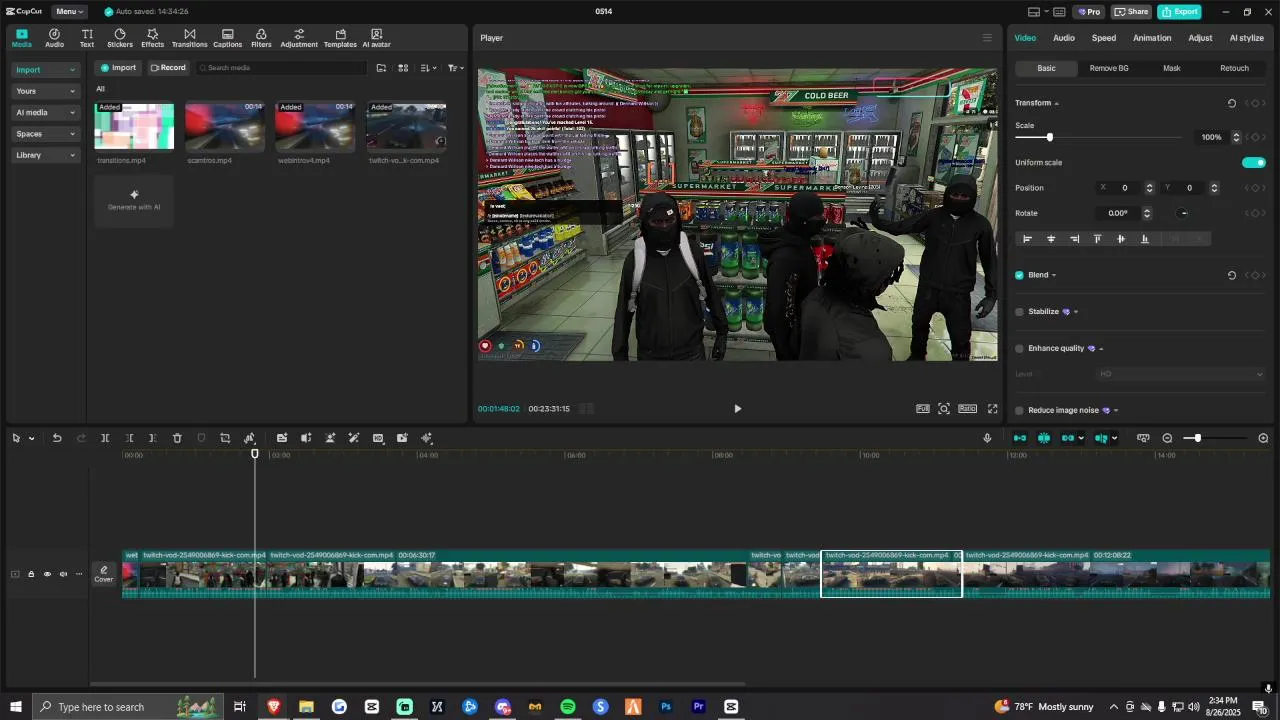The image size is (1280, 720).
Task: Click the Undo arrow in timeline toolbar
Action: [57, 438]
